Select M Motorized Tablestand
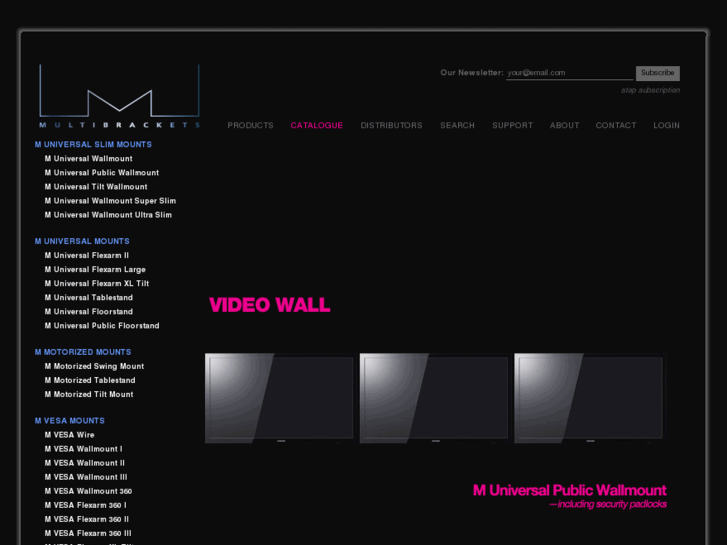Screen dimensions: 727x545 point(90,380)
